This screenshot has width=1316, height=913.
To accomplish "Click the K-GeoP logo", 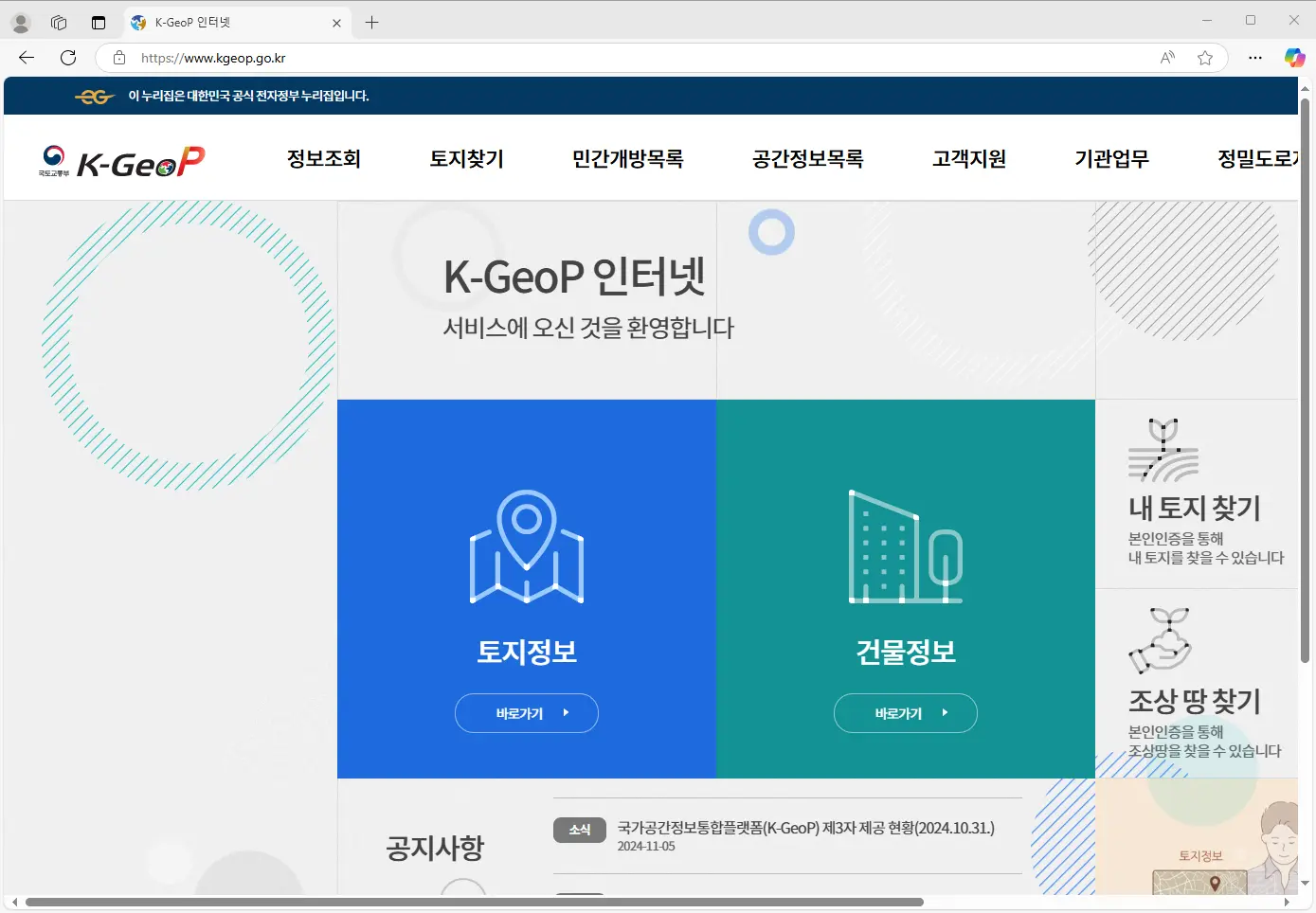I will [x=121, y=162].
